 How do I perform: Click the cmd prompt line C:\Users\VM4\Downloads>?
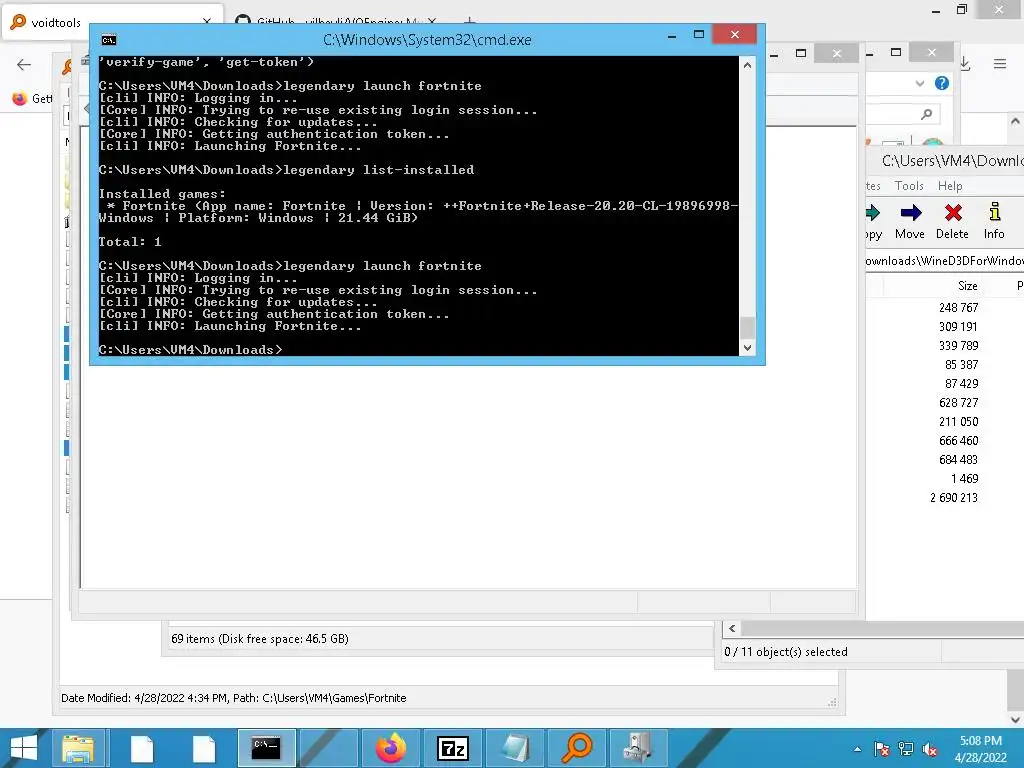coord(191,350)
